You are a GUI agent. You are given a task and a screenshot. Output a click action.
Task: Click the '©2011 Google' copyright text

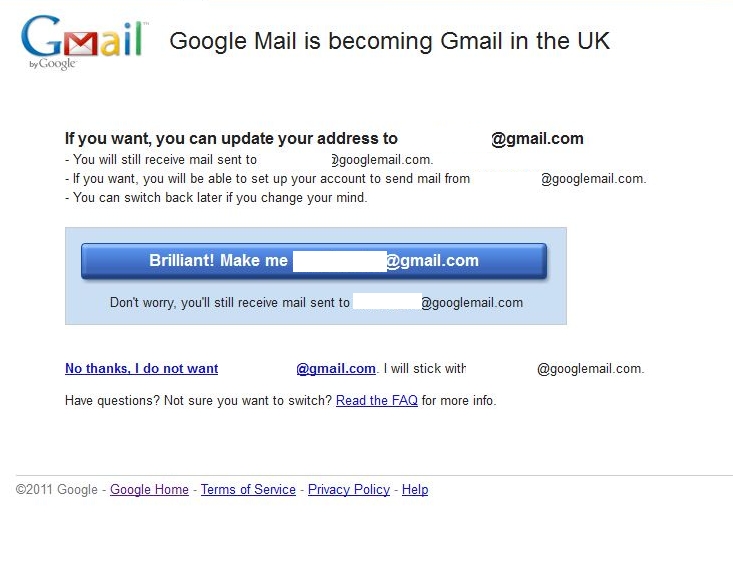coord(57,489)
